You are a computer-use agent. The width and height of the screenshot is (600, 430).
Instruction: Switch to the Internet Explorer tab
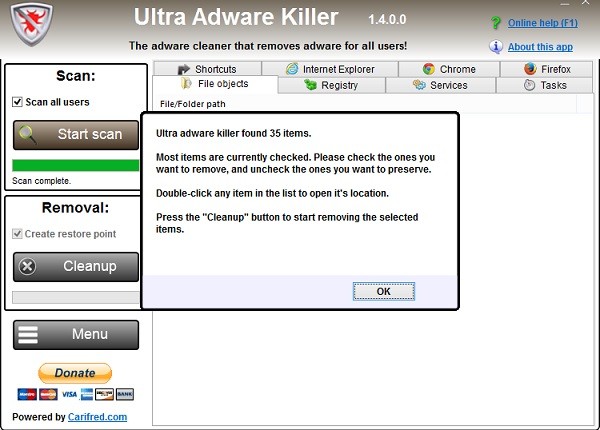(330, 69)
